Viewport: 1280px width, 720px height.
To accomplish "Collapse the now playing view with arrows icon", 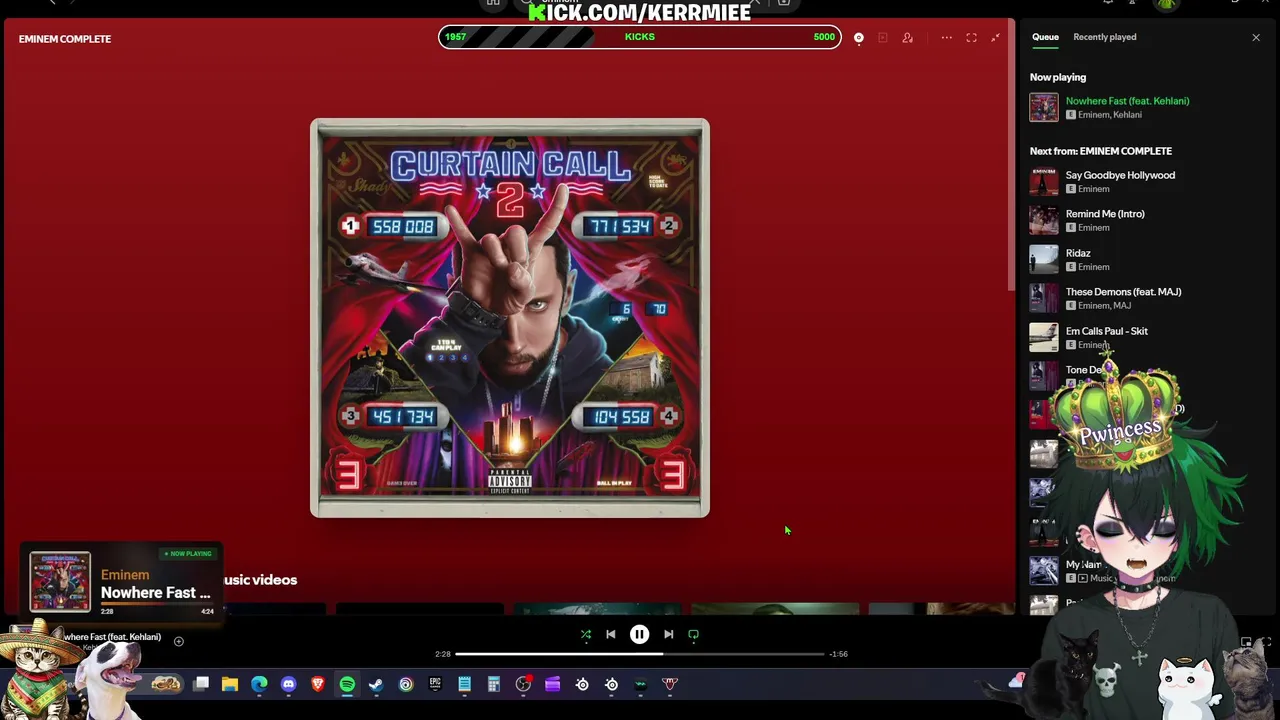I will tap(995, 38).
